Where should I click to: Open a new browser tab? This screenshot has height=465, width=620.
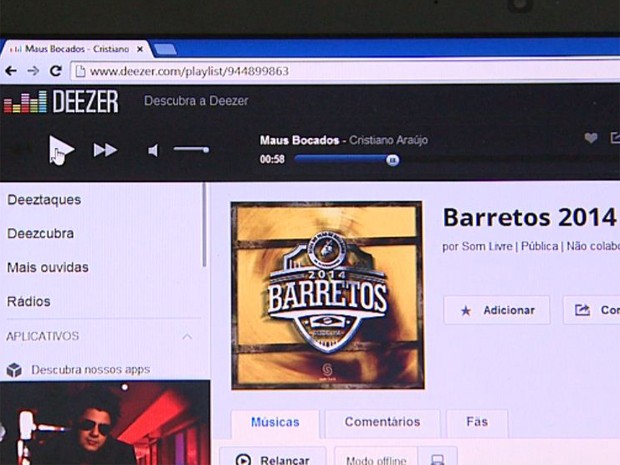point(164,50)
